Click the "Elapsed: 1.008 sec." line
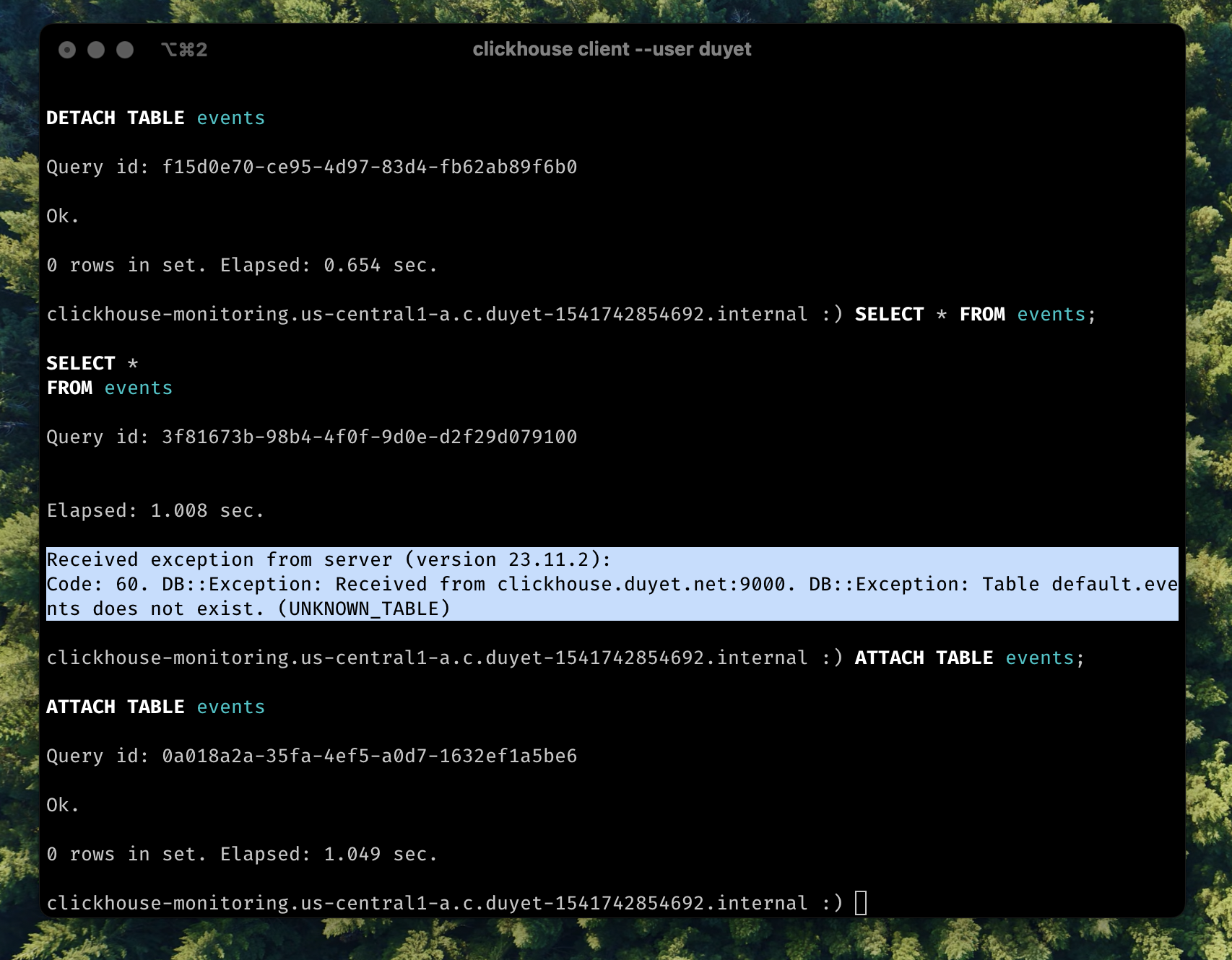 pos(155,510)
